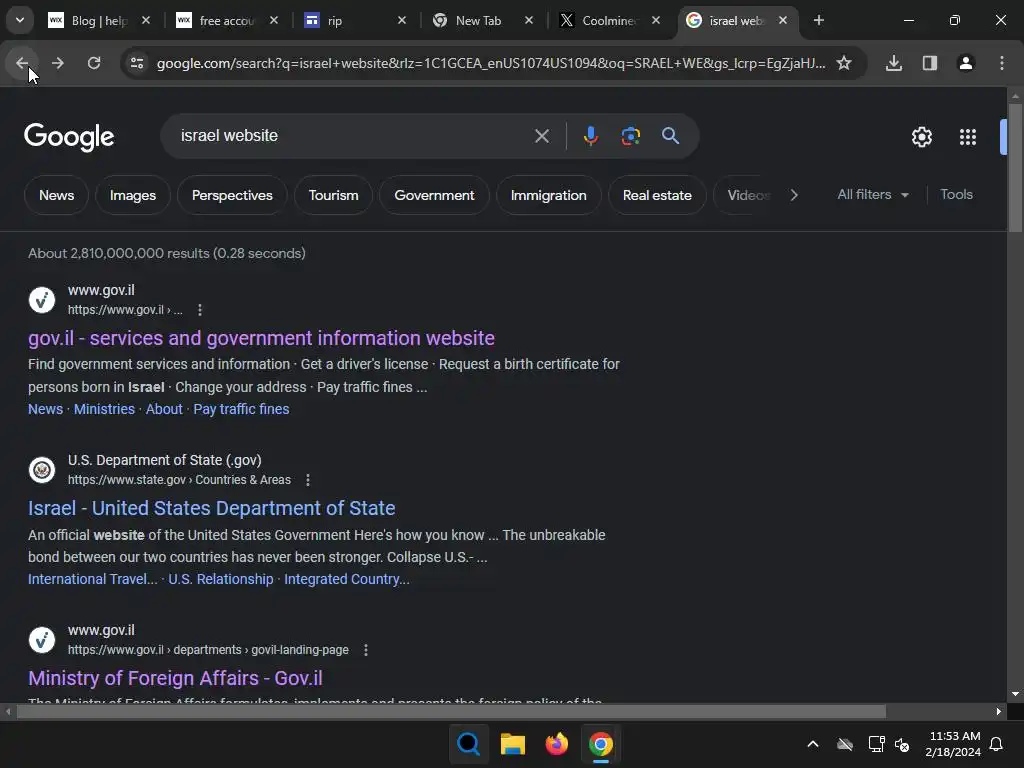Clear the search box with the X icon

coord(541,136)
